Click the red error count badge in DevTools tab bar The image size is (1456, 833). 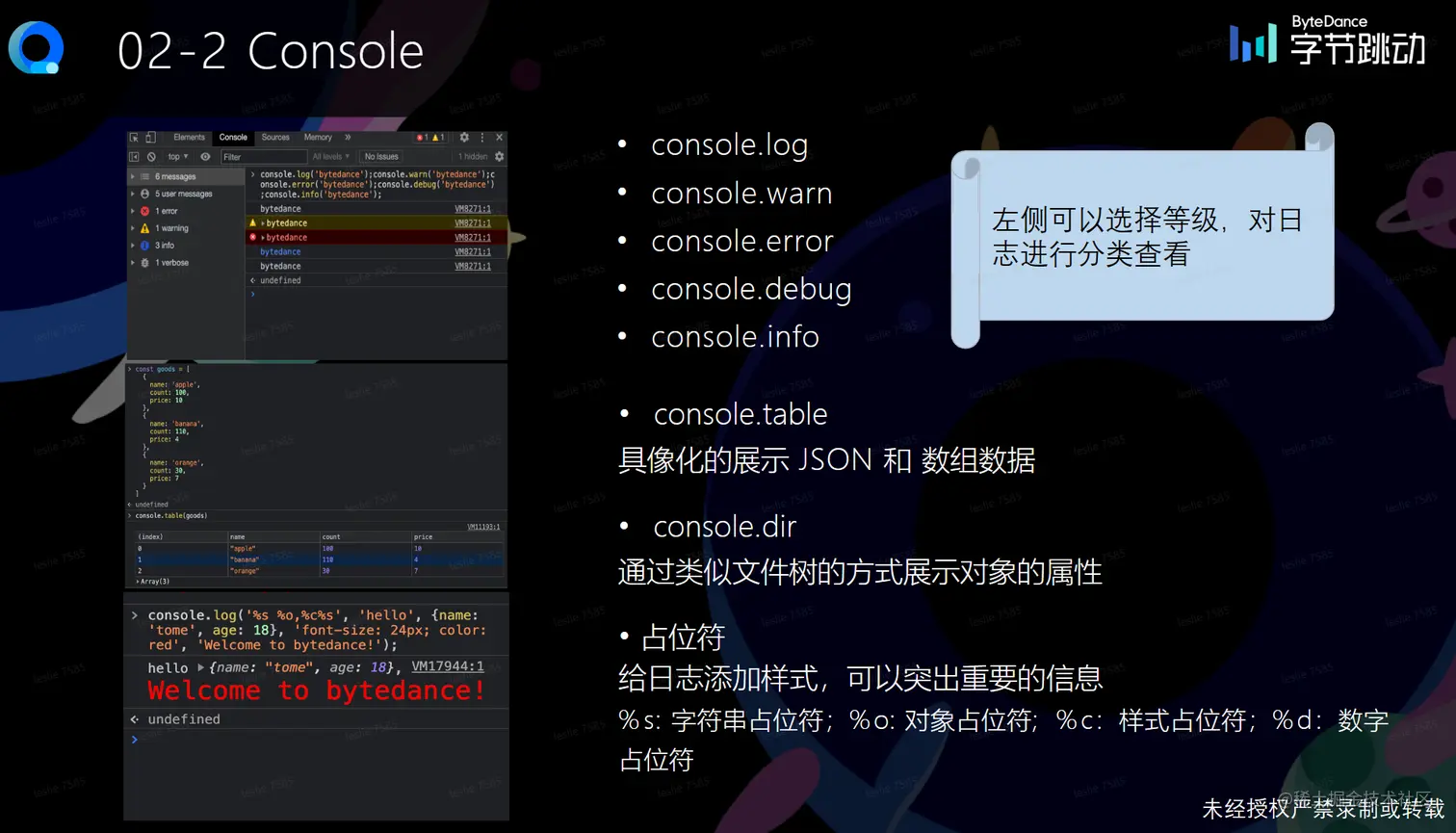[x=422, y=138]
